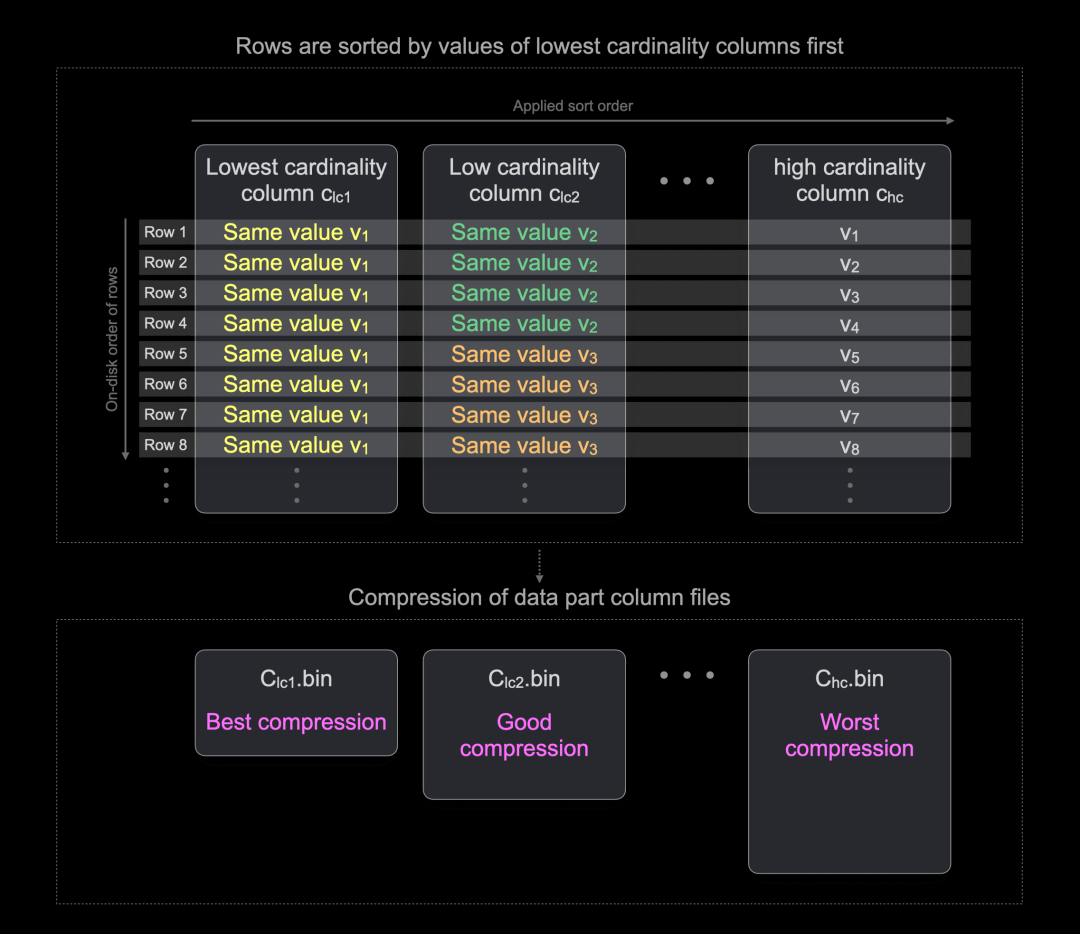The height and width of the screenshot is (934, 1080).
Task: Click the three dots between the top column headers
Action: (x=687, y=181)
